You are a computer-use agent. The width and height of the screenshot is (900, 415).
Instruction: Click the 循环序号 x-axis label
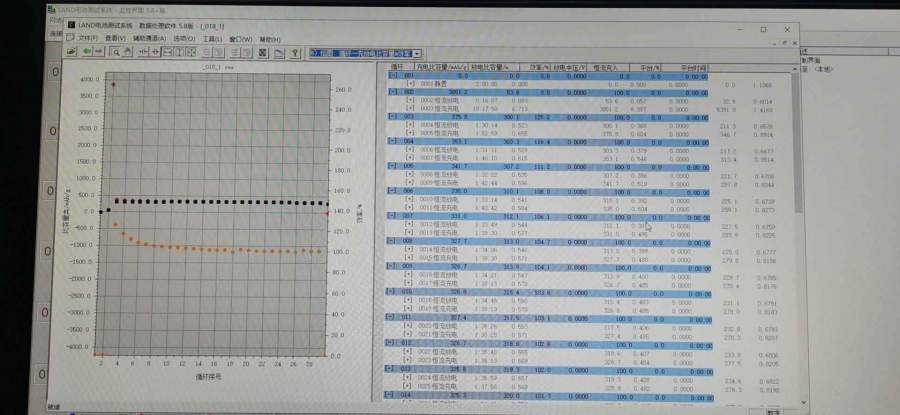(208, 377)
